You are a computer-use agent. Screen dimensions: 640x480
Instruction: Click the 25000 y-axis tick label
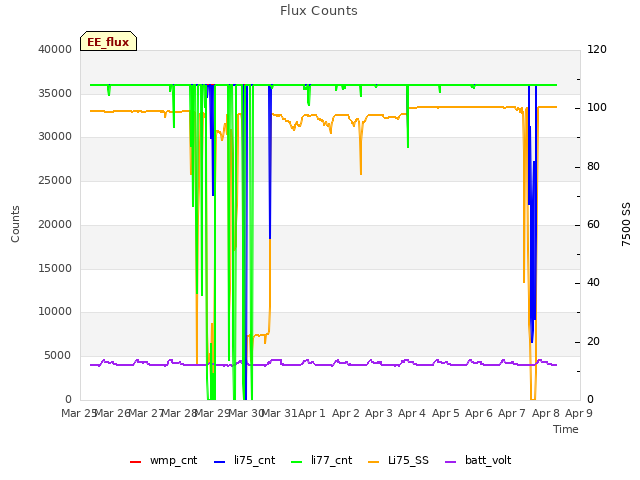(55, 180)
